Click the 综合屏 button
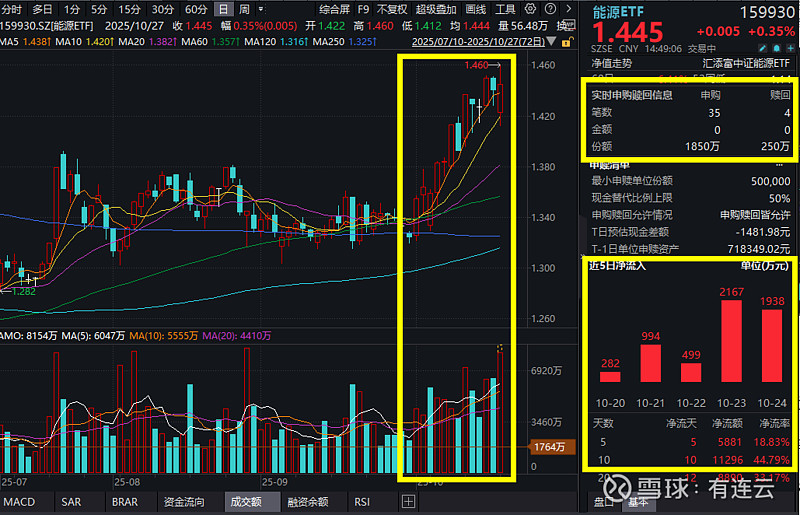Viewport: 800px width, 515px height. (335, 9)
